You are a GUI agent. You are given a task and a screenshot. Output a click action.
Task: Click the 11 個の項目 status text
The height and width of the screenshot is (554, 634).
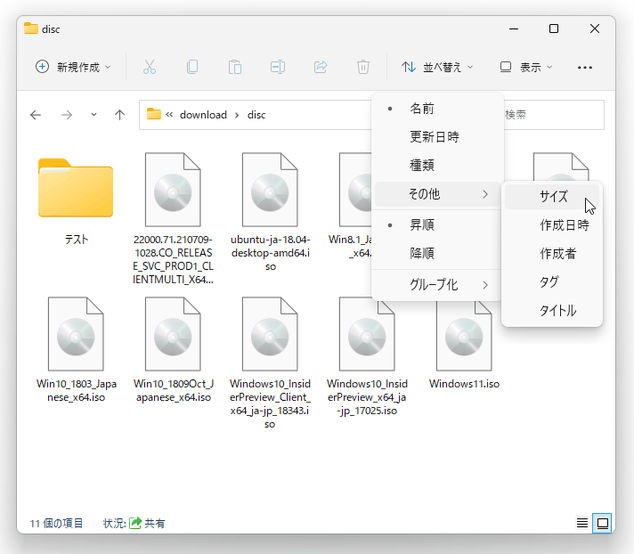click(x=56, y=523)
